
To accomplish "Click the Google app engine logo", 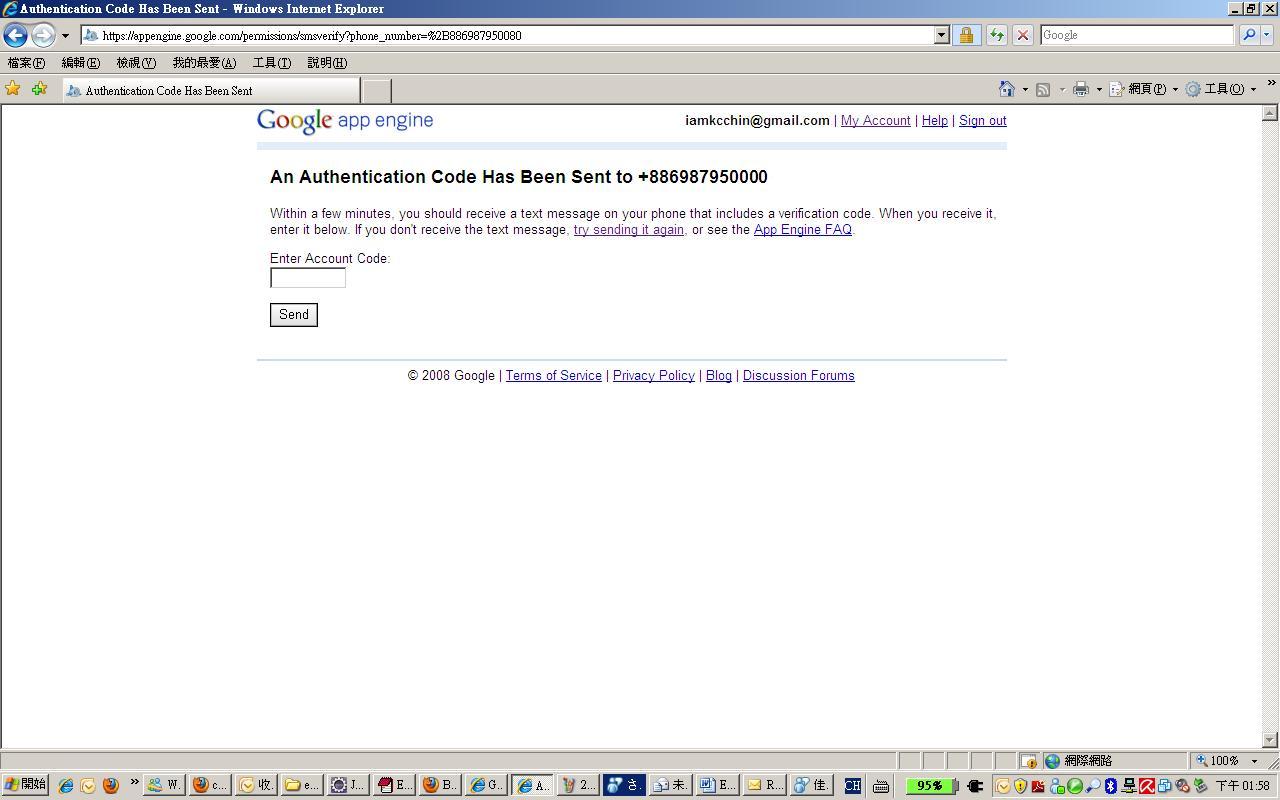I will 345,121.
